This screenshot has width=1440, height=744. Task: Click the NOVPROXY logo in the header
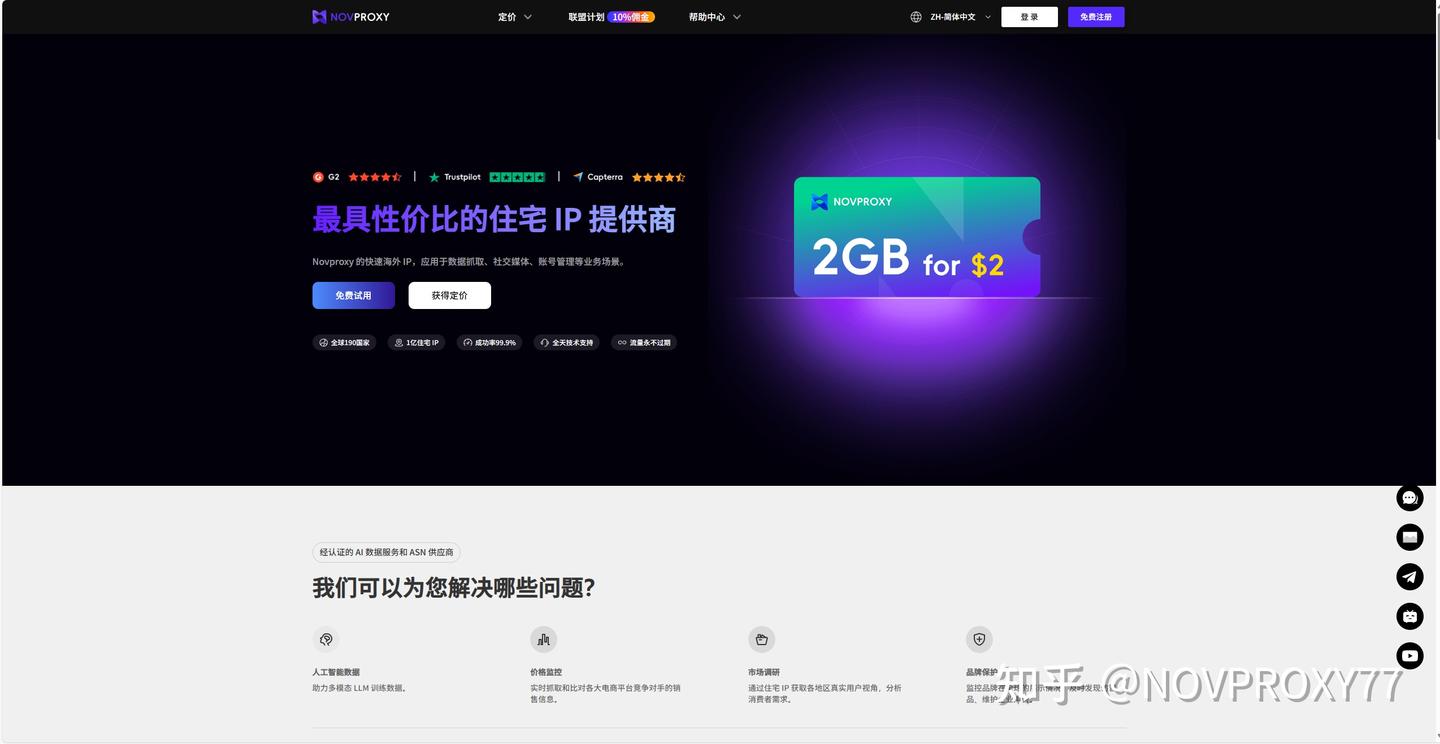tap(349, 16)
